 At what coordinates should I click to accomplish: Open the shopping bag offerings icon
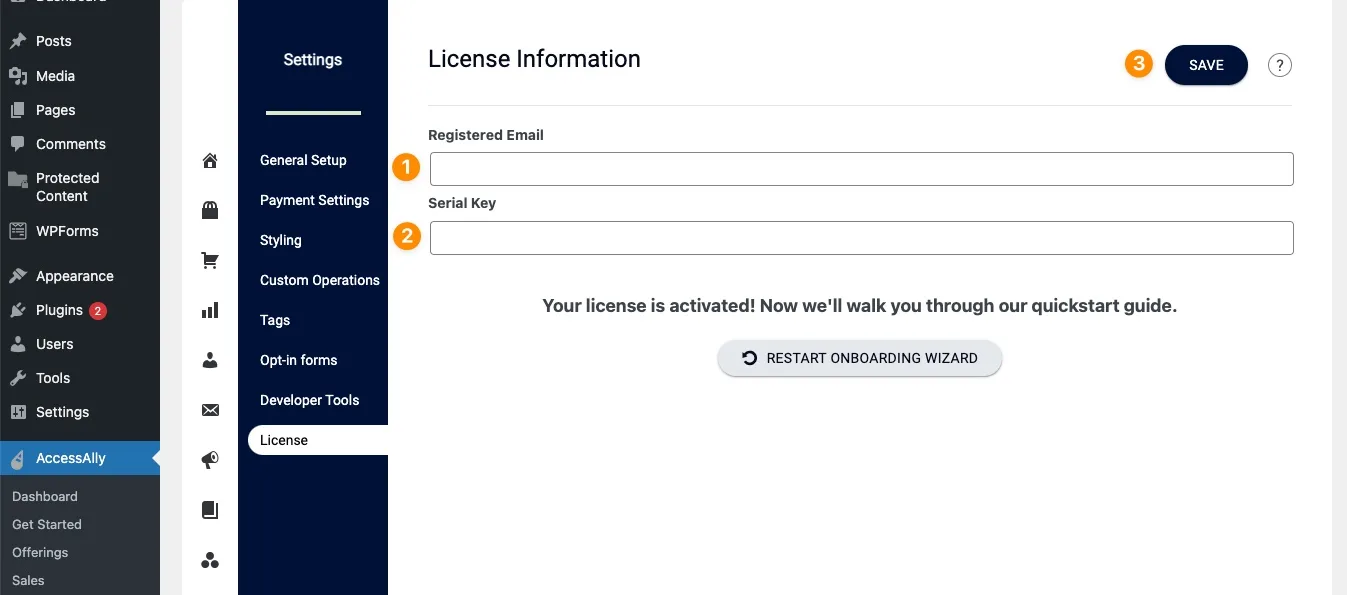(209, 210)
